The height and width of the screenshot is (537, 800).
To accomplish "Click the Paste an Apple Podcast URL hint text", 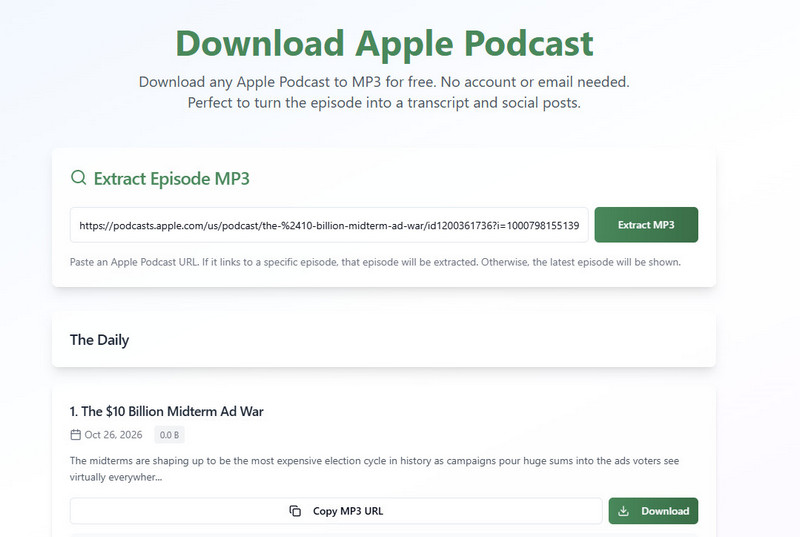I will coord(376,262).
